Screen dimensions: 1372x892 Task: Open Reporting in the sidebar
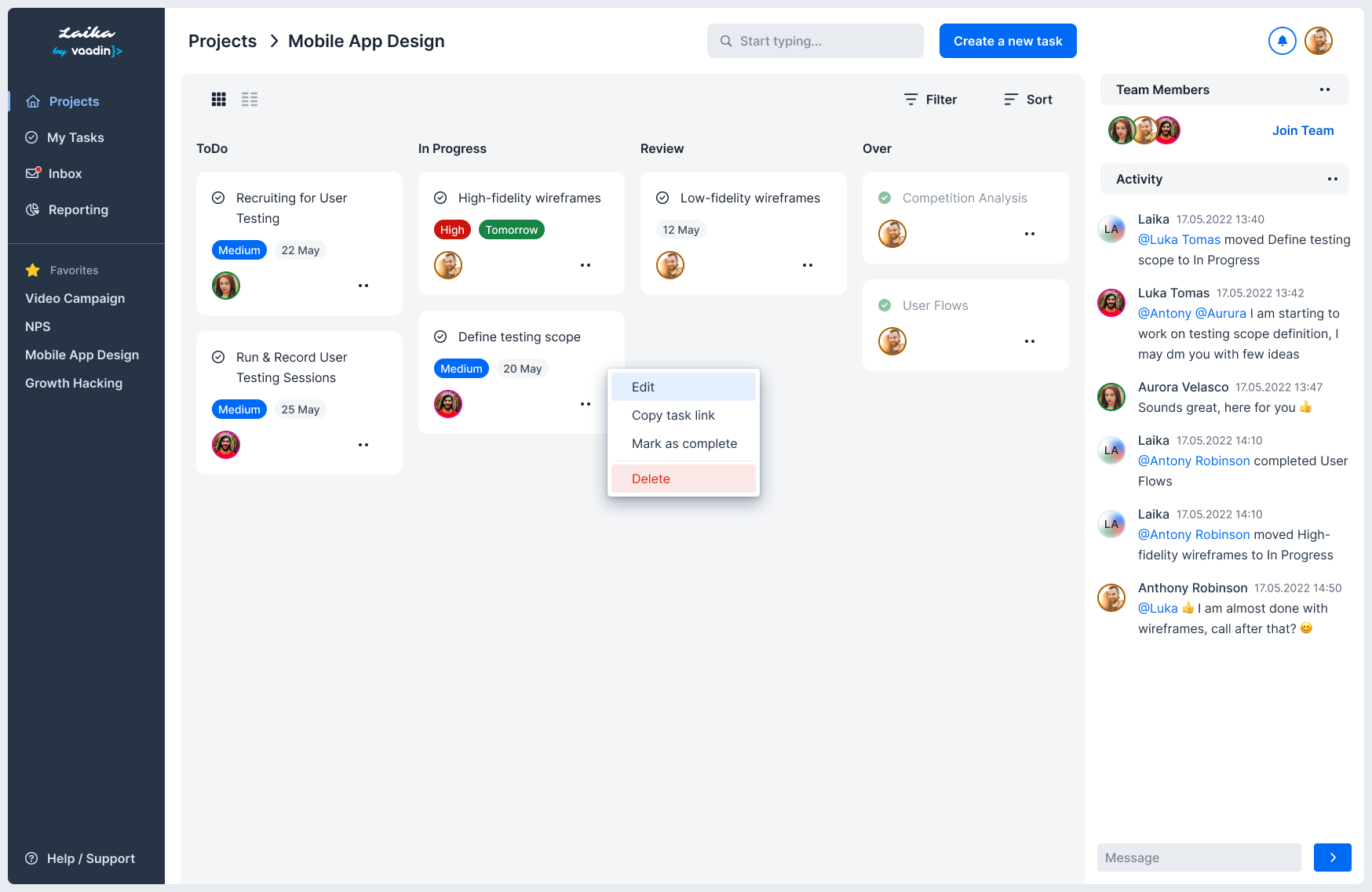[77, 209]
